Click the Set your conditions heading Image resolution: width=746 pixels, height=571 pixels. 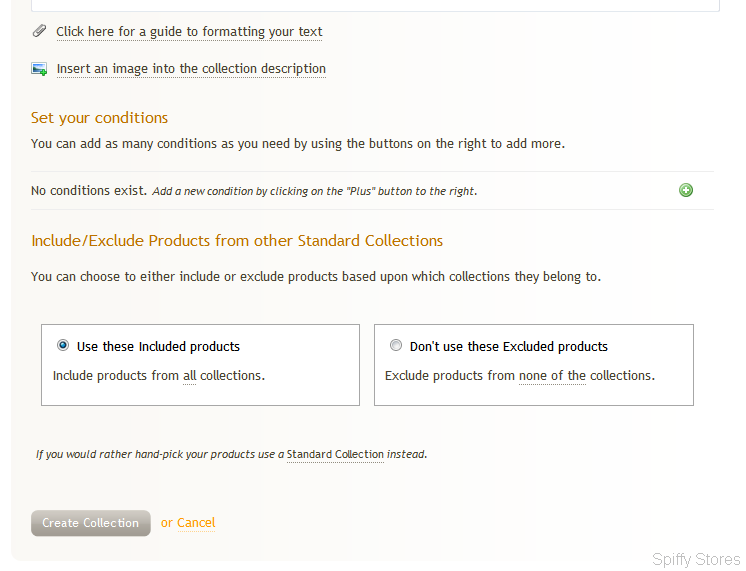[x=99, y=118]
